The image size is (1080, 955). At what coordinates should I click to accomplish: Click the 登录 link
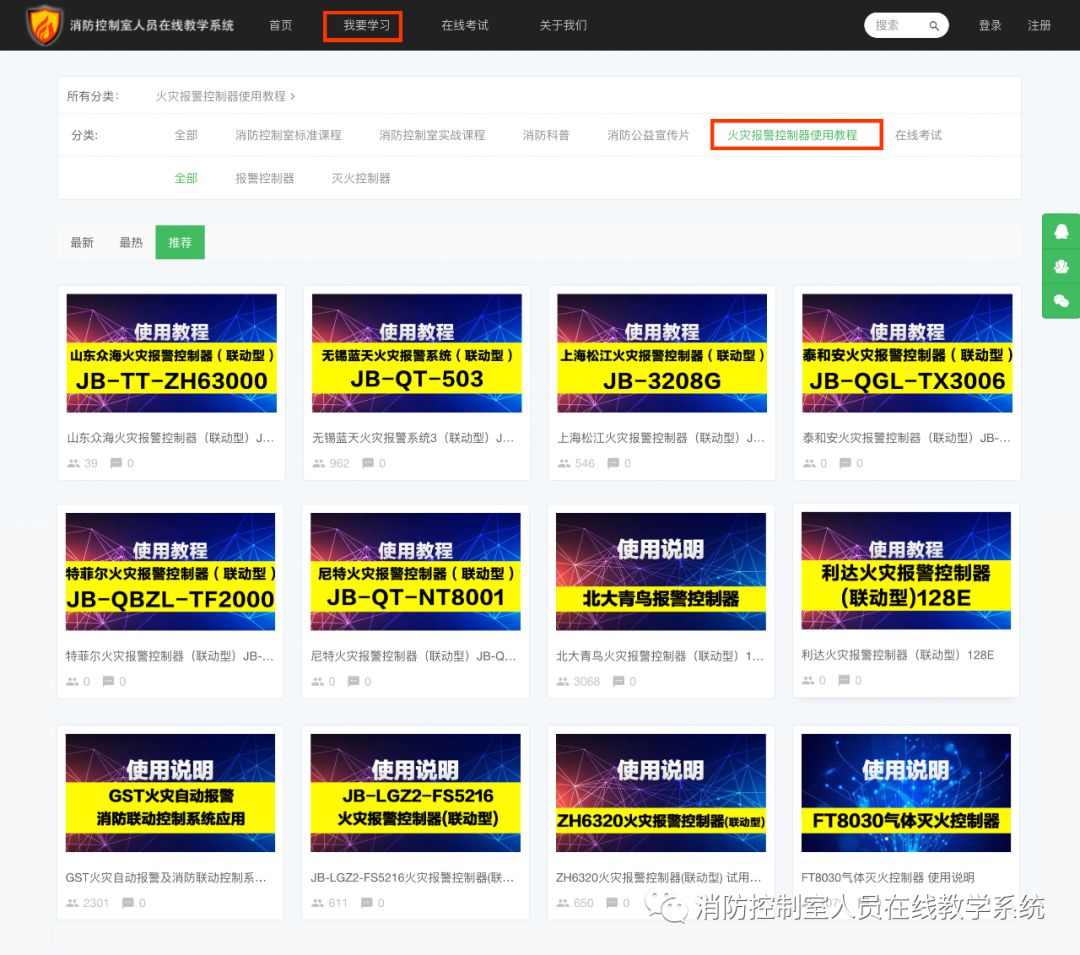pyautogui.click(x=990, y=25)
